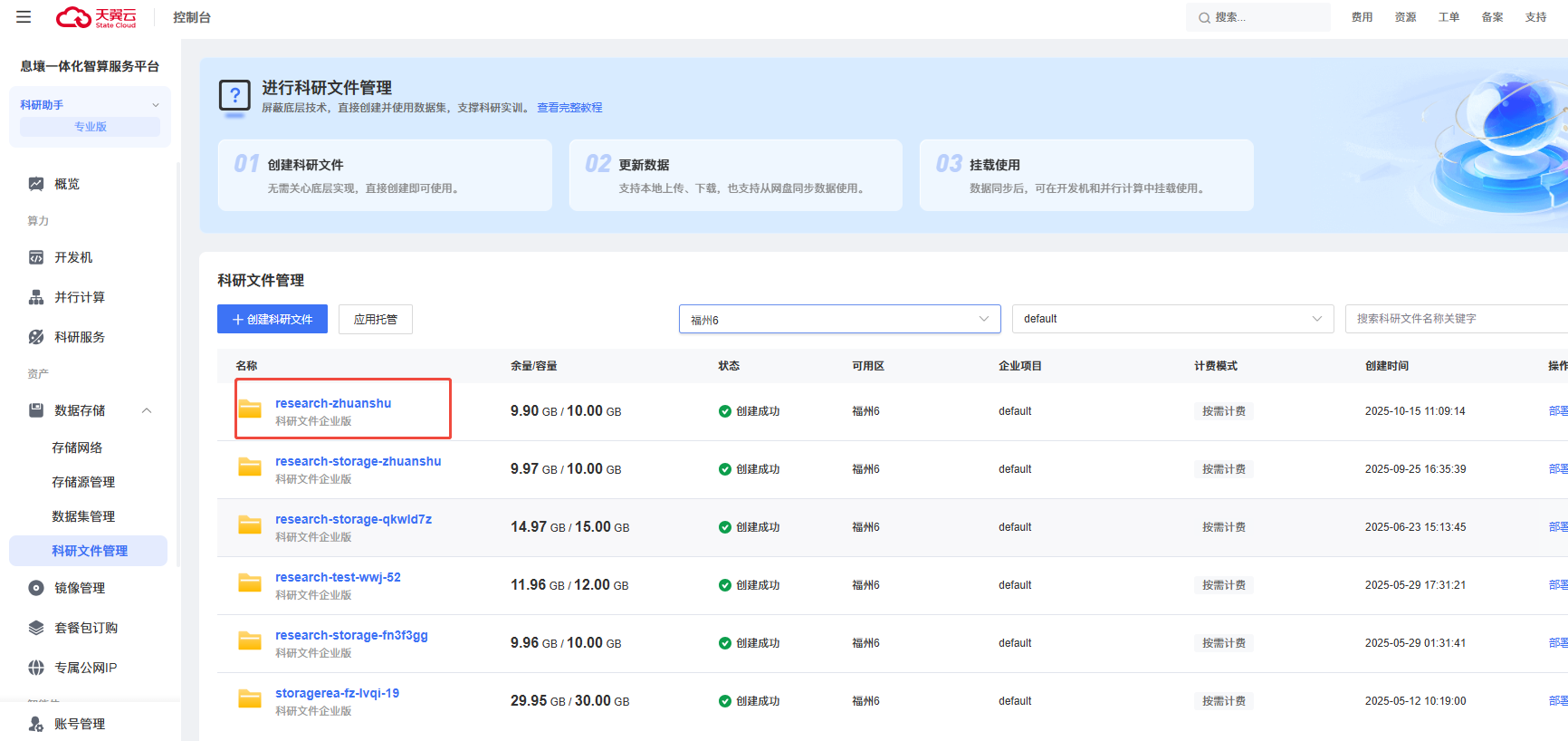Click the 镜像管理 sidebar icon

coord(36,588)
